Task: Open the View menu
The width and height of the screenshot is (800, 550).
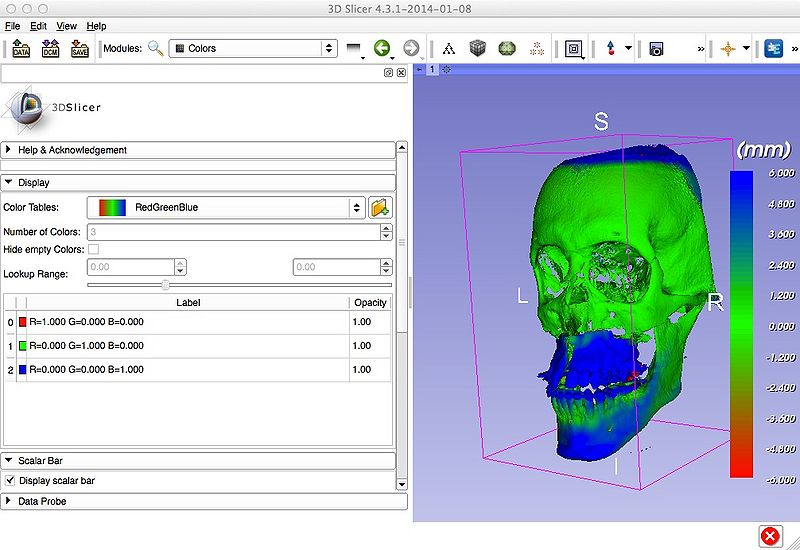Action: pyautogui.click(x=66, y=25)
